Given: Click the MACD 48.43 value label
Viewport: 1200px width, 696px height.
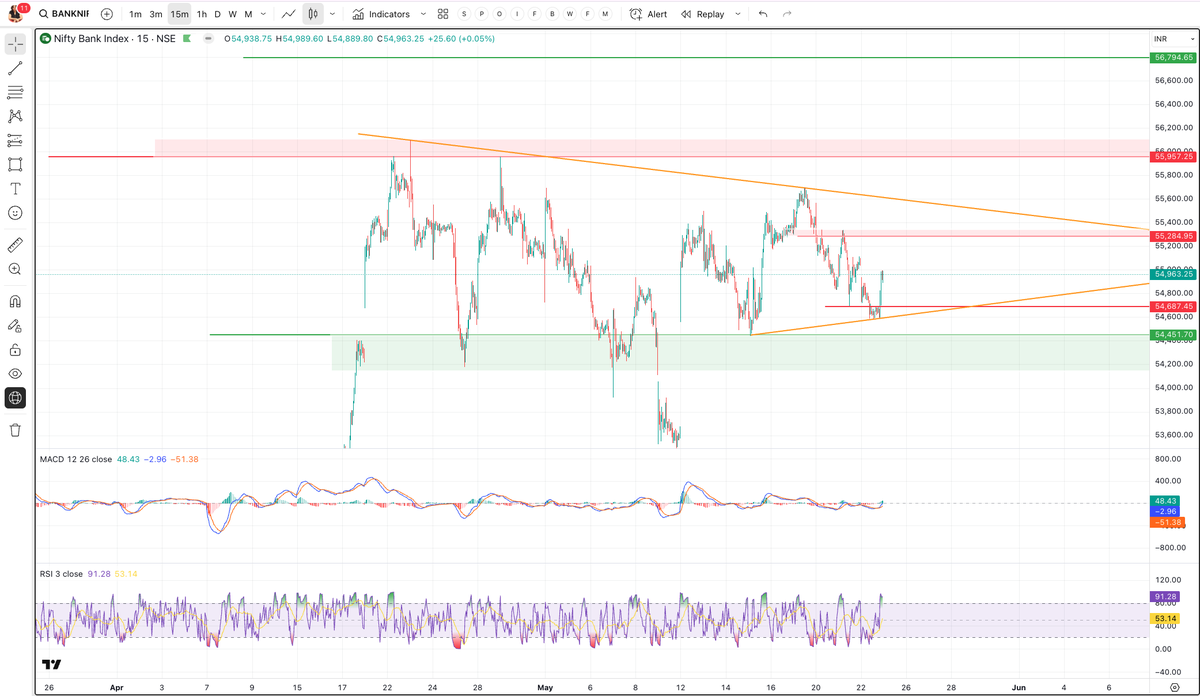Looking at the screenshot, I should click(1165, 499).
